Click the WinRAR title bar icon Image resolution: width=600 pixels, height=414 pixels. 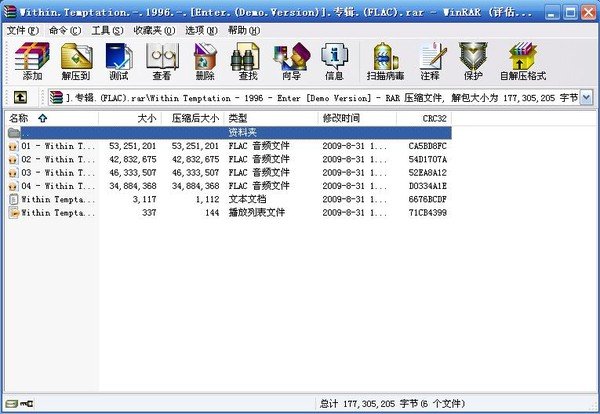[x=9, y=11]
